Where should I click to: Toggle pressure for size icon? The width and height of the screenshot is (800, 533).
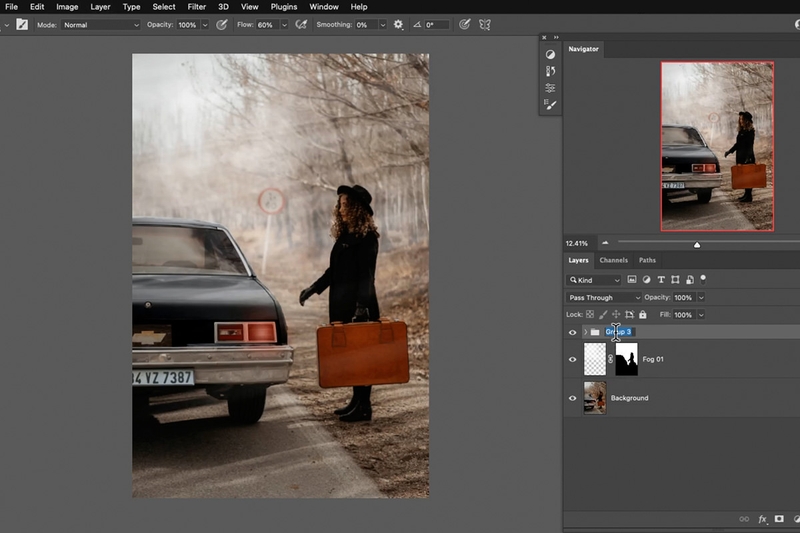464,24
